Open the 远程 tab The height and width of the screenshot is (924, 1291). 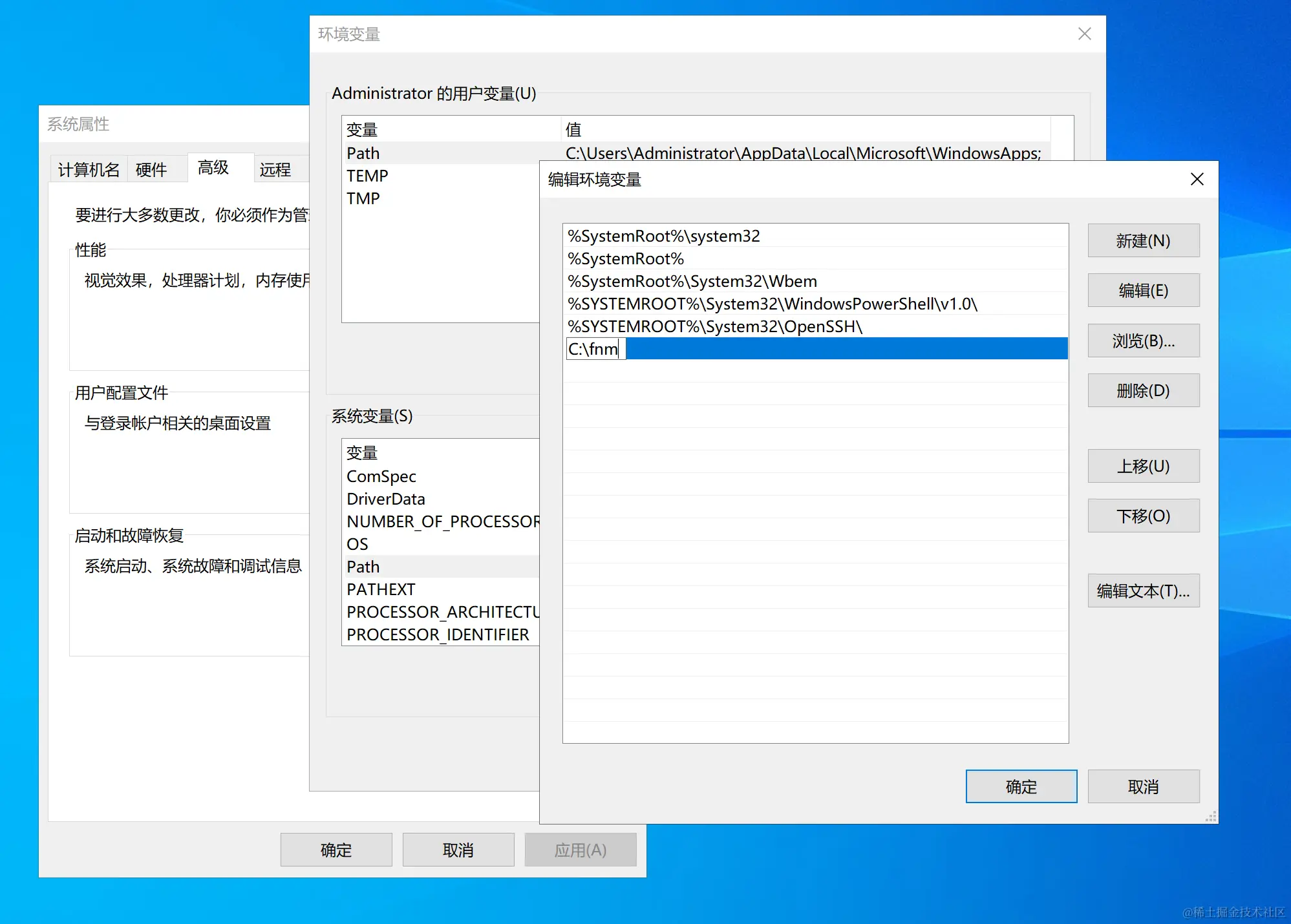[275, 169]
